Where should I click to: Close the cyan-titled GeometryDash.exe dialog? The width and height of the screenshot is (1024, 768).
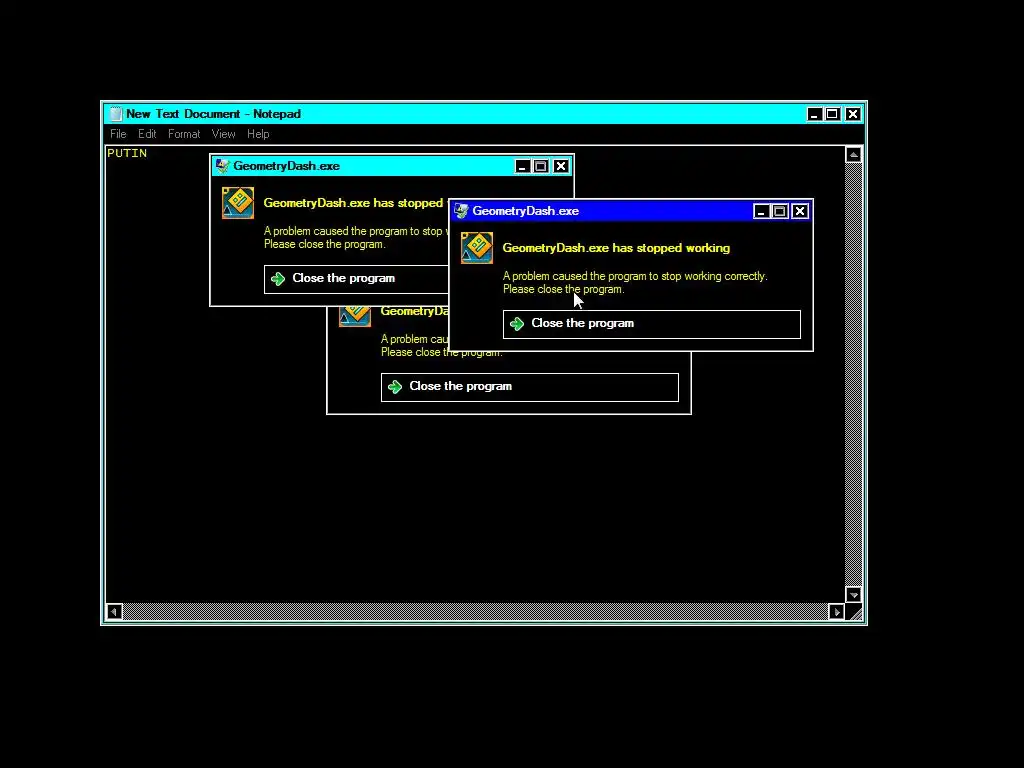click(x=561, y=167)
